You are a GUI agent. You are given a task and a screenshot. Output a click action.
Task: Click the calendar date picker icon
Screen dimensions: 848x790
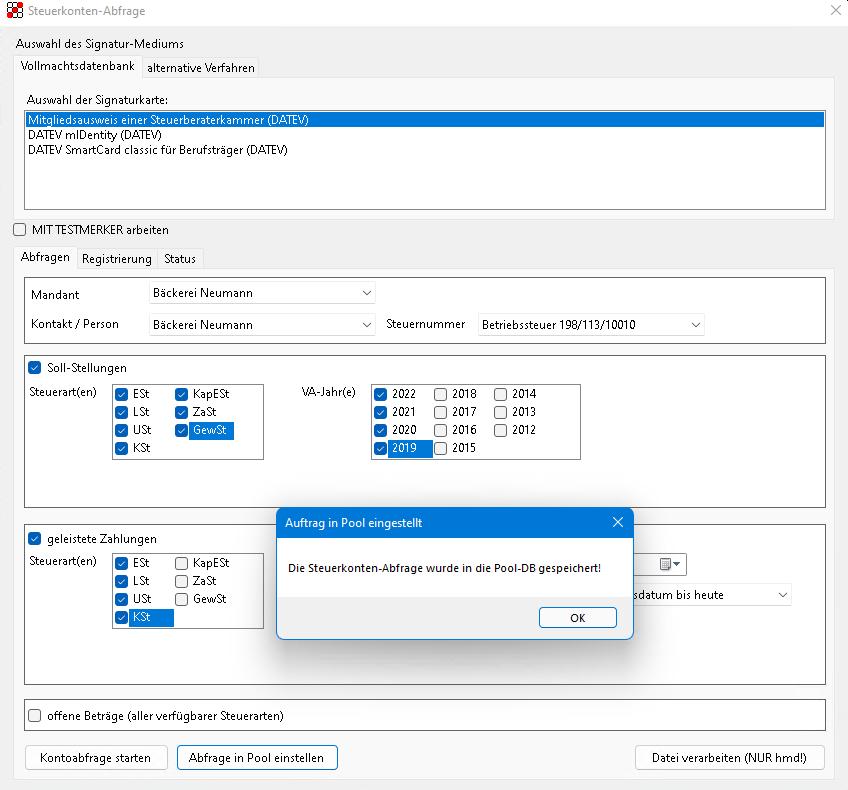pyautogui.click(x=666, y=565)
